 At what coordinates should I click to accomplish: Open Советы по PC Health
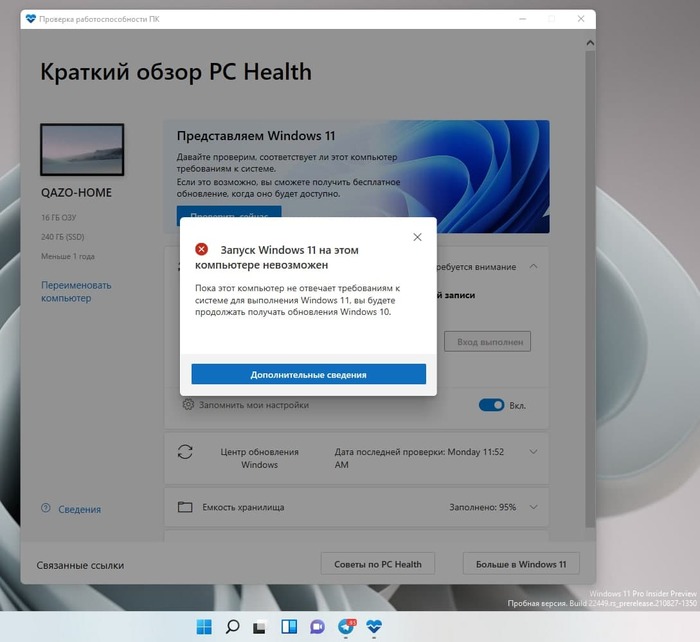pos(378,564)
